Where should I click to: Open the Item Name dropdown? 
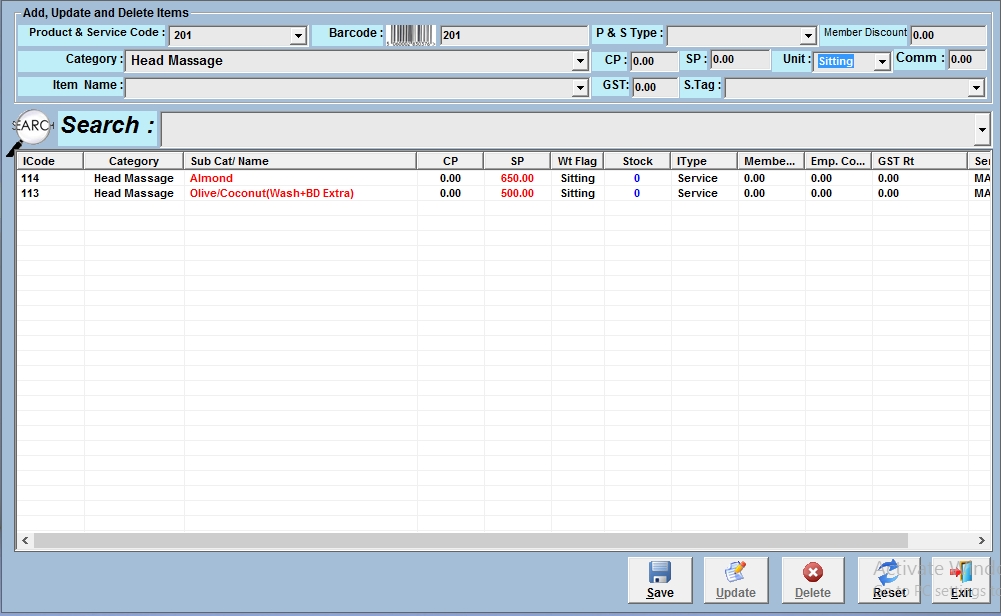tap(580, 88)
